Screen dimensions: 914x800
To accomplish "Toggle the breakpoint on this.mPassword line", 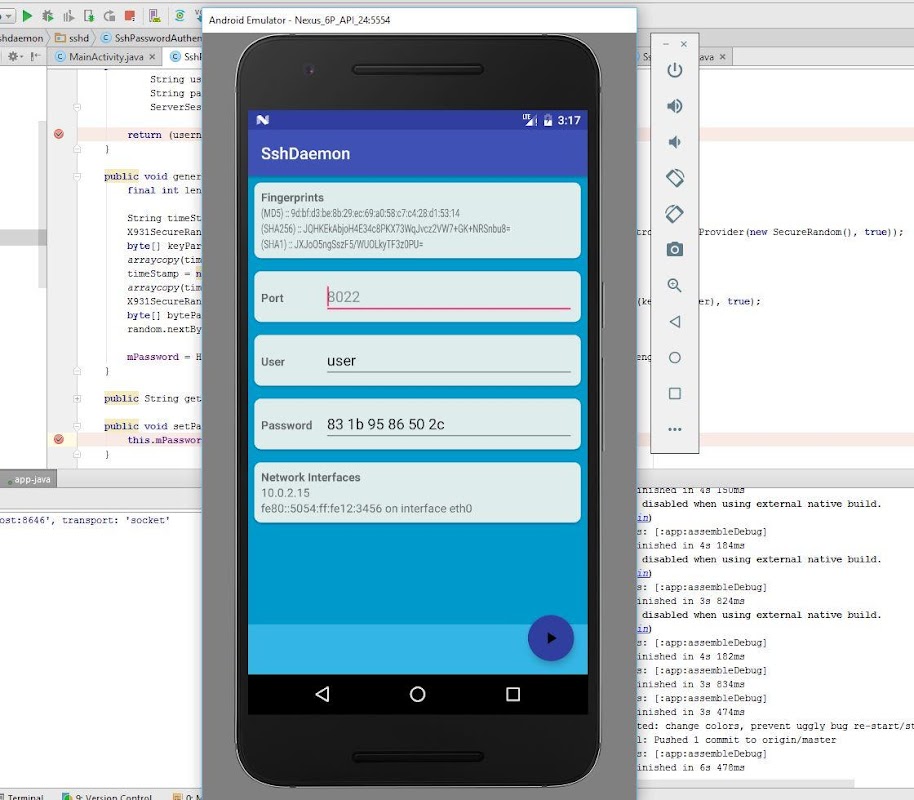I will [x=59, y=439].
